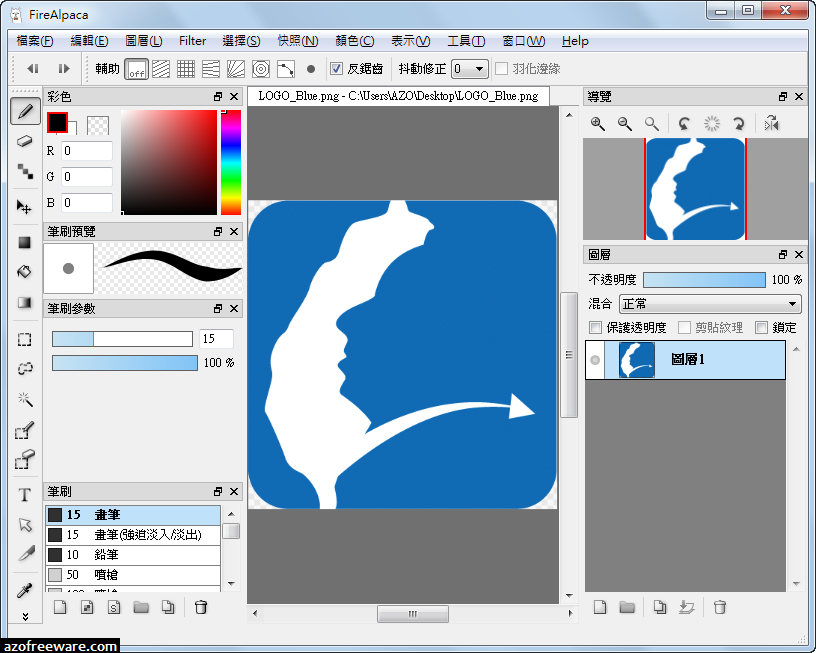Turn snap off with the 'off' button
This screenshot has width=816, height=653.
click(x=136, y=69)
